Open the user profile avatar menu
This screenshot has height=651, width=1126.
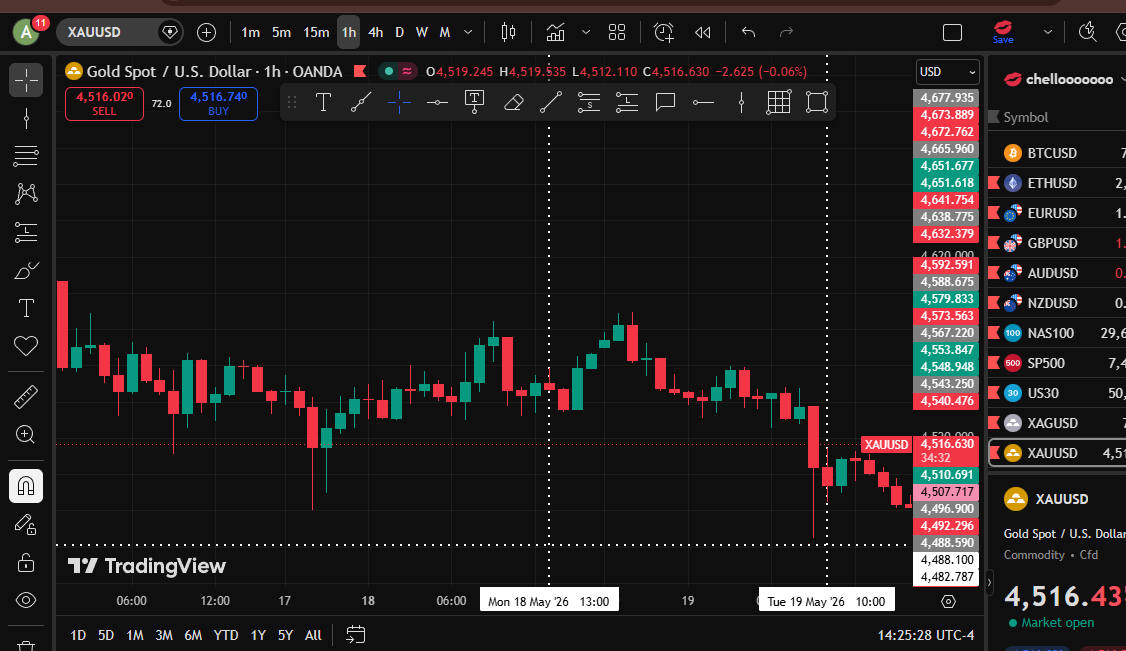coord(27,32)
